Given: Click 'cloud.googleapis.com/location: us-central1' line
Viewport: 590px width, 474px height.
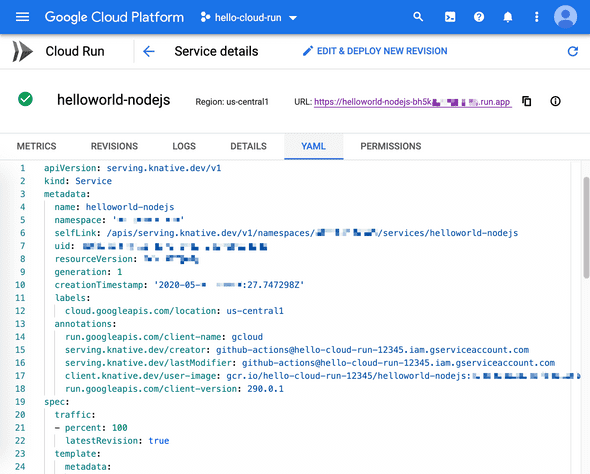Looking at the screenshot, I should pos(174,311).
